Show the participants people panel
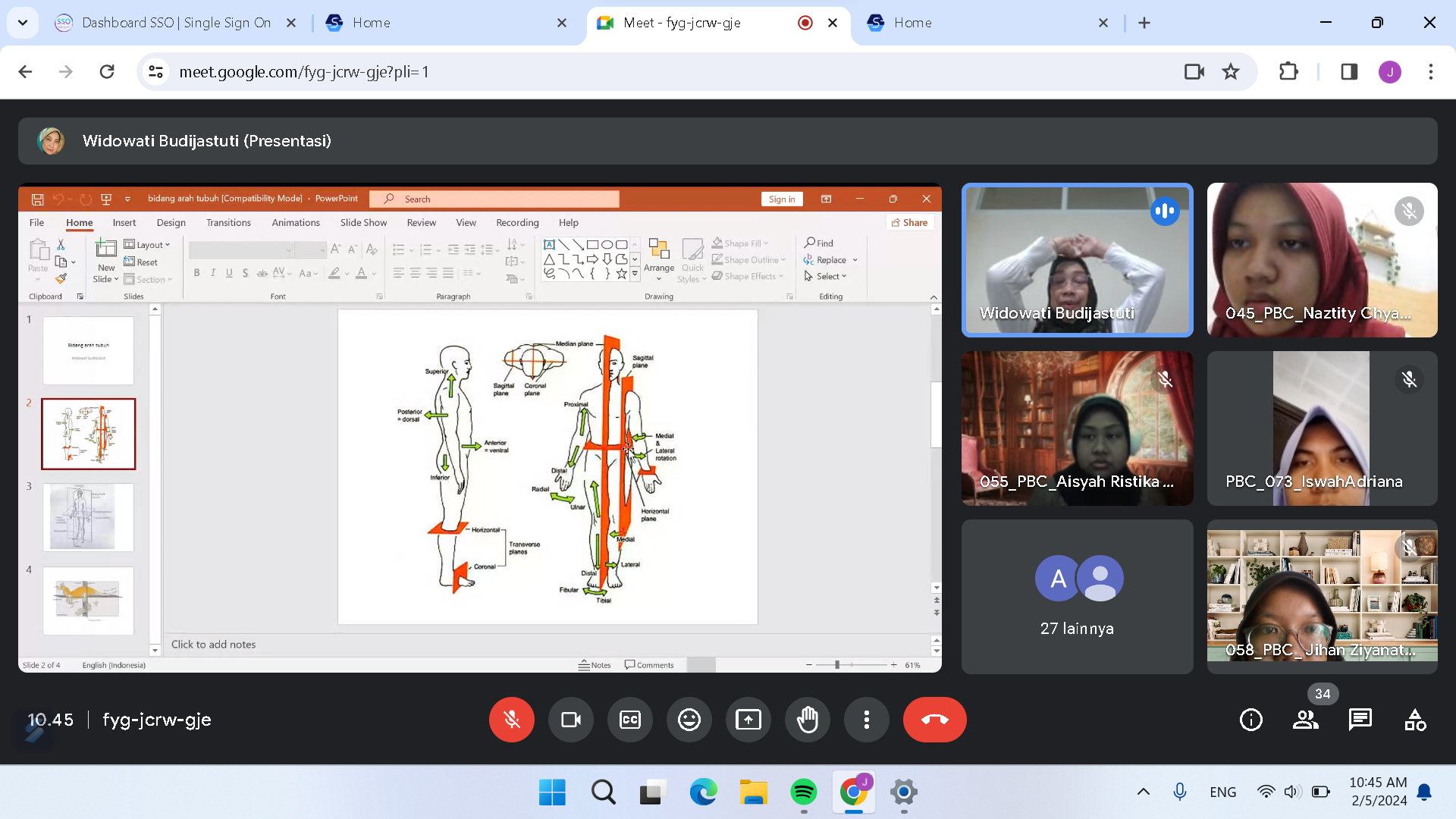The width and height of the screenshot is (1456, 819). coord(1306,720)
